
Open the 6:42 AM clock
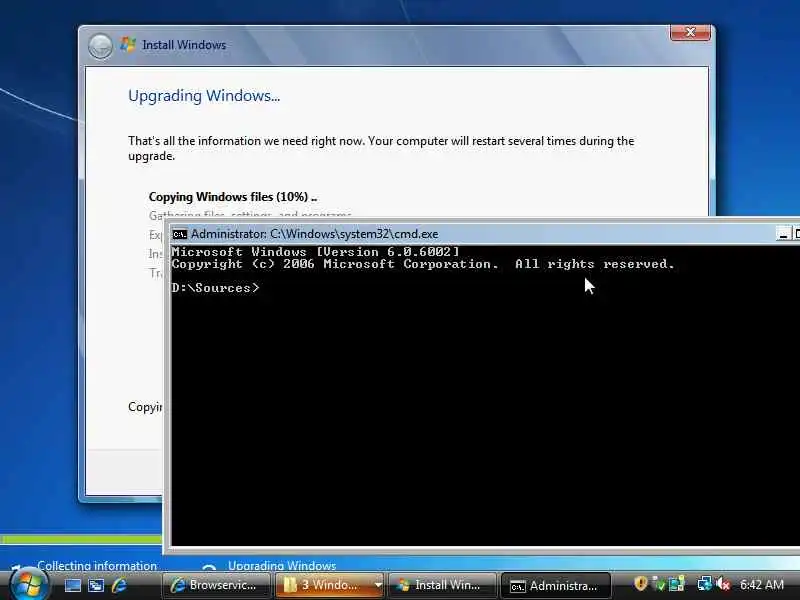pos(762,585)
